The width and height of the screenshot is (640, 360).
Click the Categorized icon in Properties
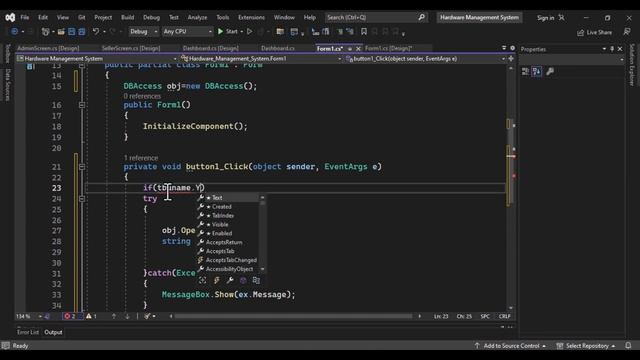coord(525,71)
